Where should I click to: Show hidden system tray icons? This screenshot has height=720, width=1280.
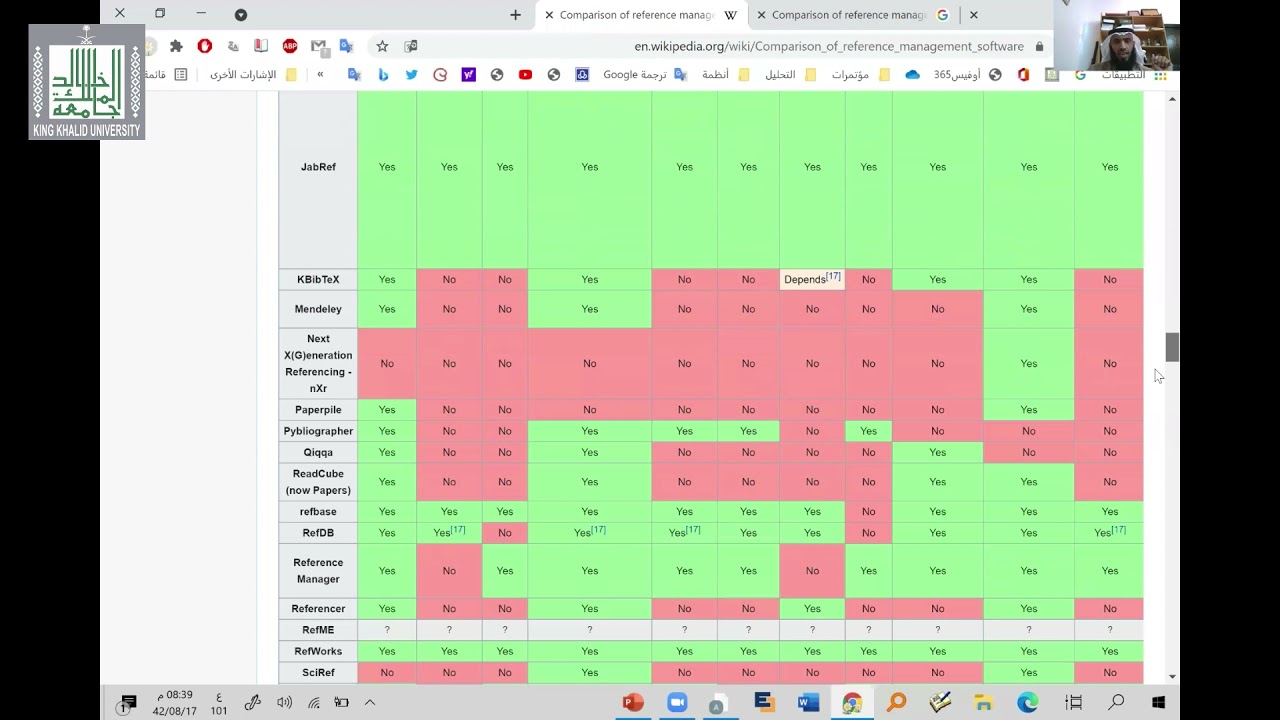point(369,703)
